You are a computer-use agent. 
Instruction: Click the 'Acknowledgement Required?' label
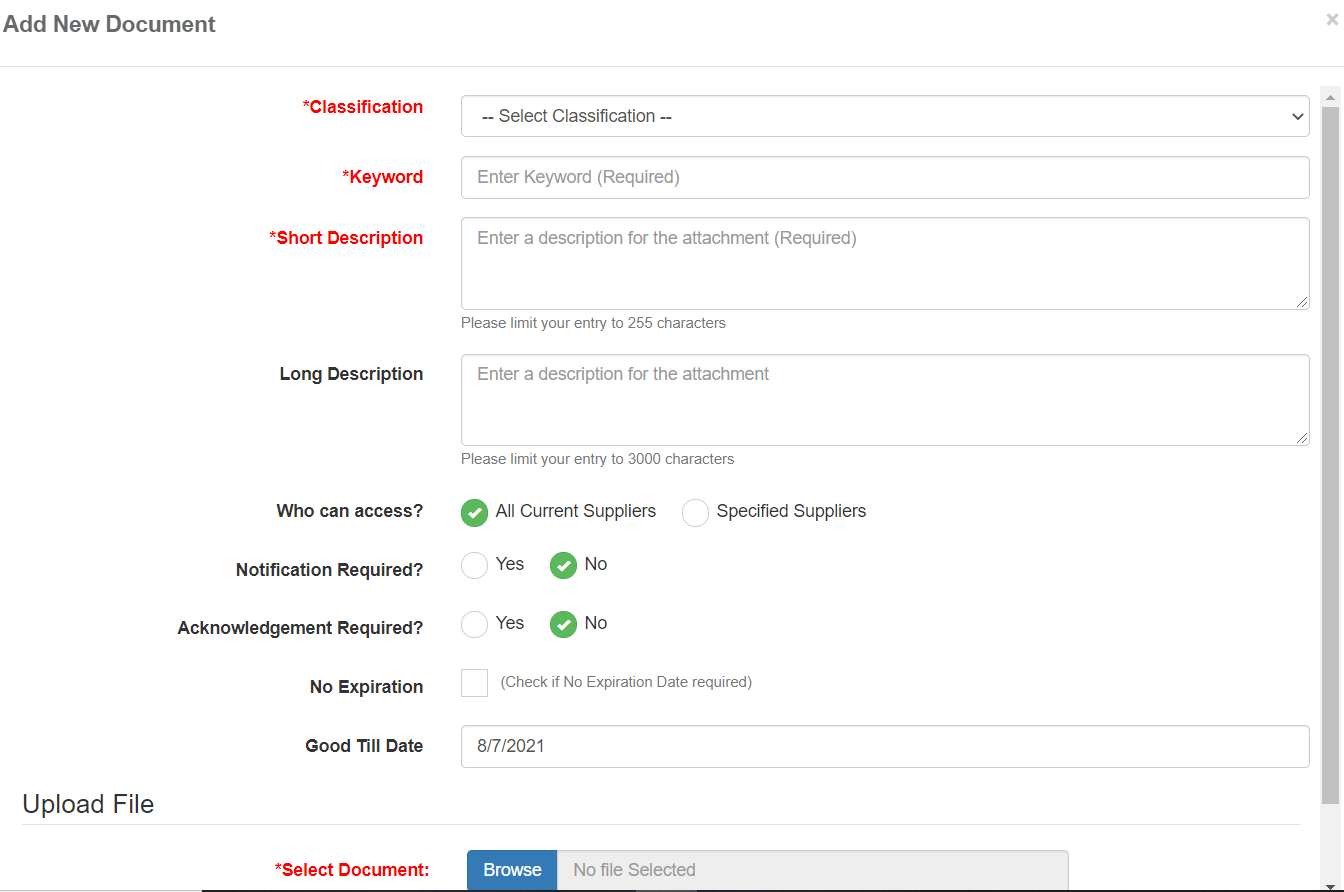(x=301, y=628)
